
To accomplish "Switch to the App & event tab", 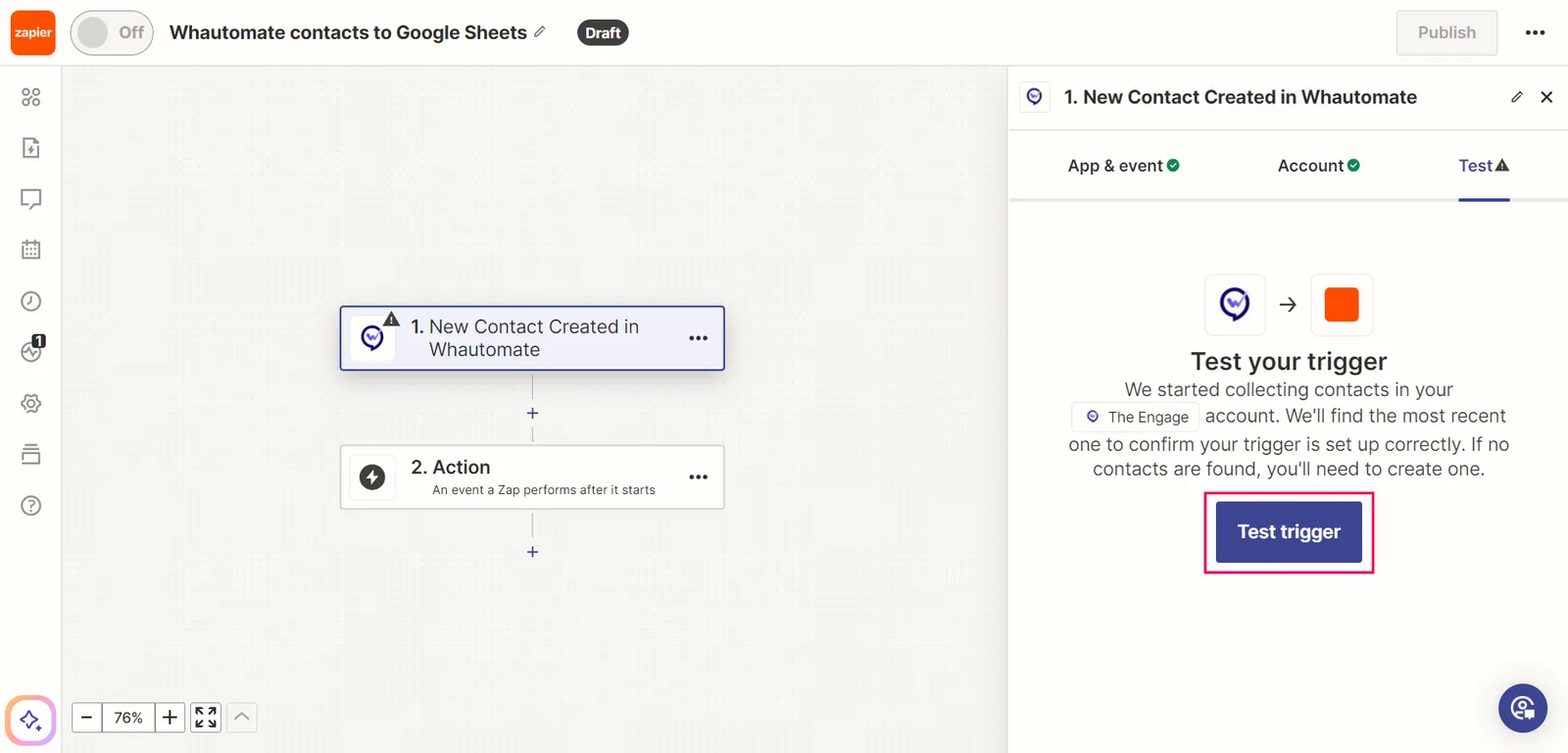I will point(1123,166).
